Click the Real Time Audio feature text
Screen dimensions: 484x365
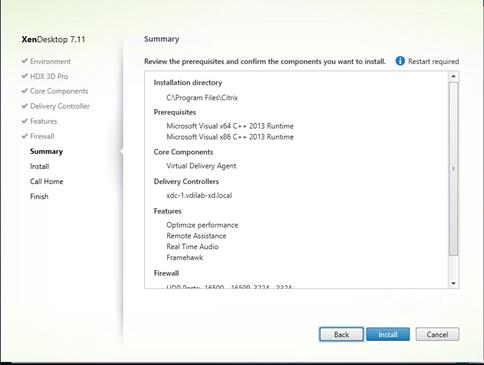click(192, 247)
